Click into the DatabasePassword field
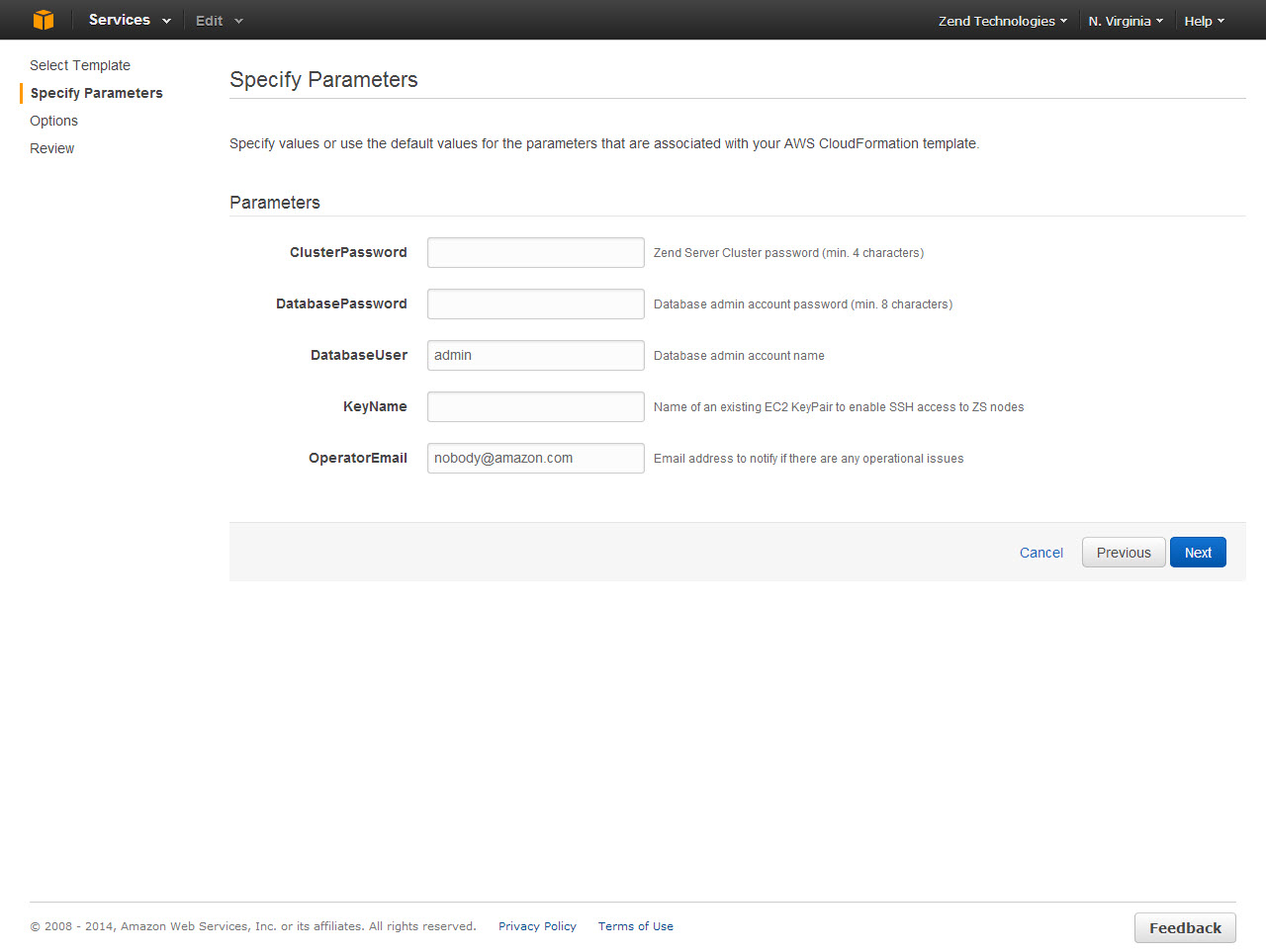The image size is (1266, 952). coord(535,303)
